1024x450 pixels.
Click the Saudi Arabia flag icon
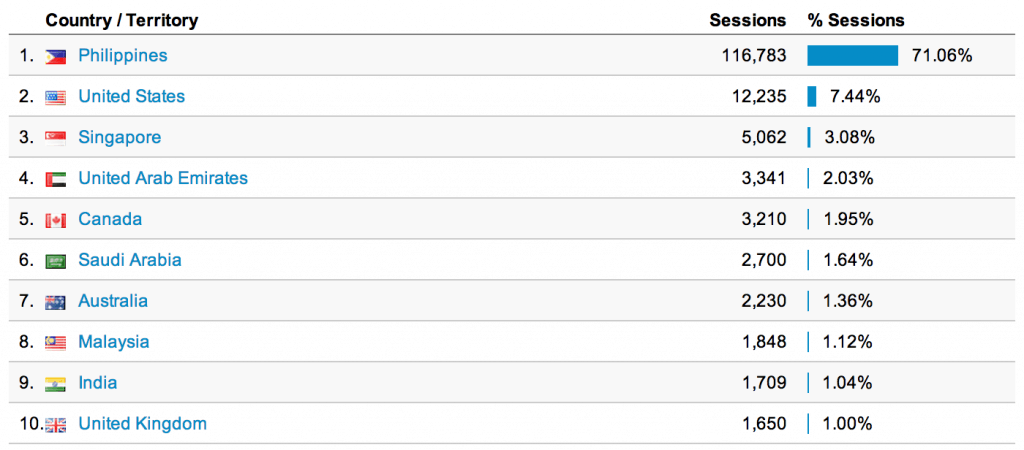click(56, 261)
